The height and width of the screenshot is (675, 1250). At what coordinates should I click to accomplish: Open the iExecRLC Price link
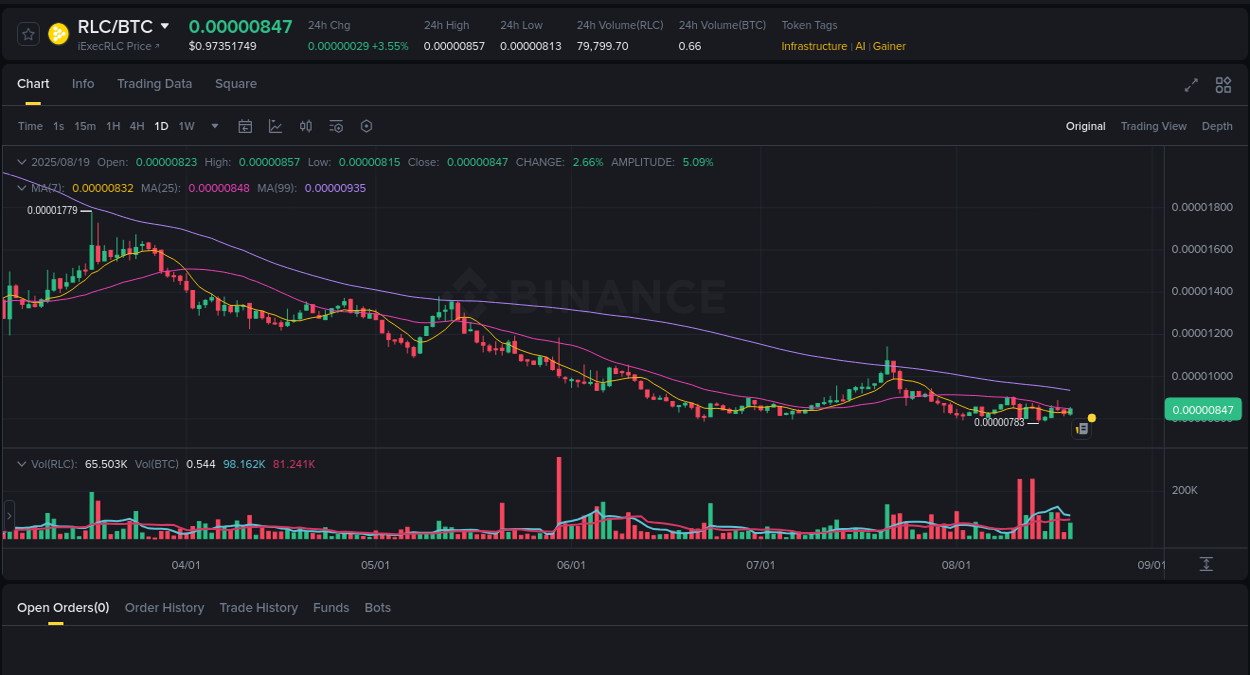117,46
